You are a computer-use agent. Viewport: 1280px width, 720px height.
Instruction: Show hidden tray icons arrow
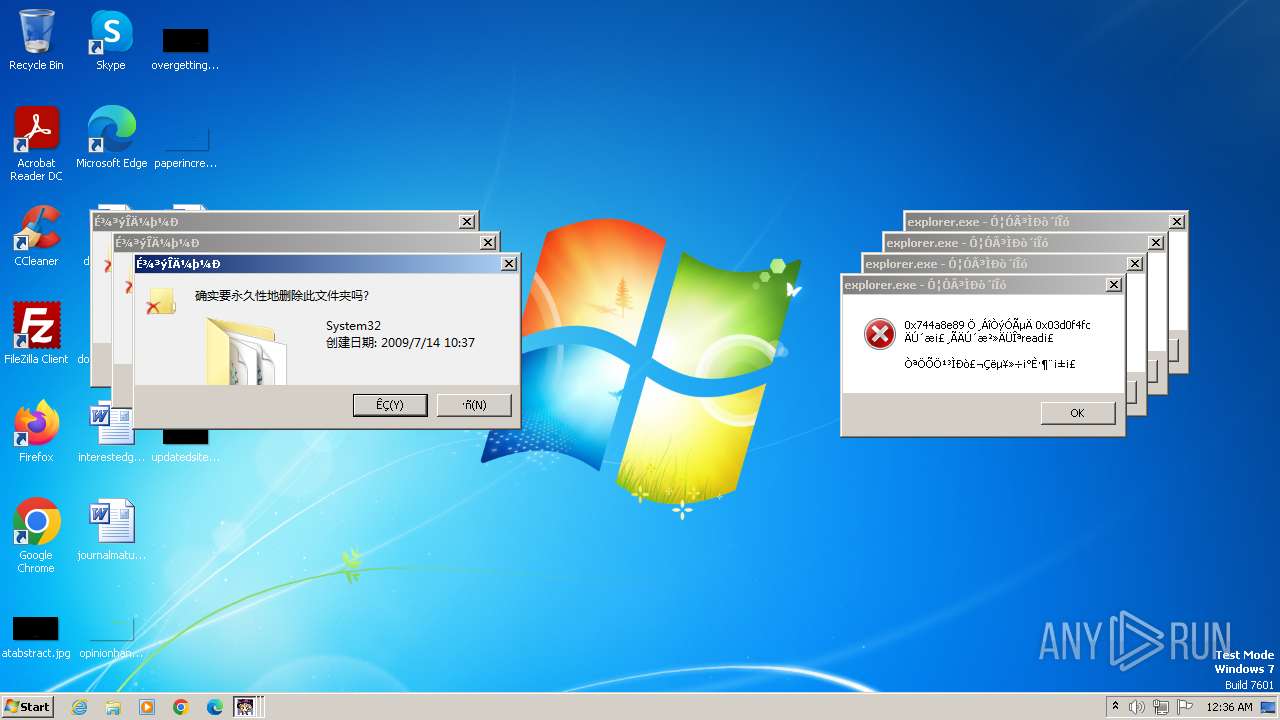pyautogui.click(x=1115, y=707)
